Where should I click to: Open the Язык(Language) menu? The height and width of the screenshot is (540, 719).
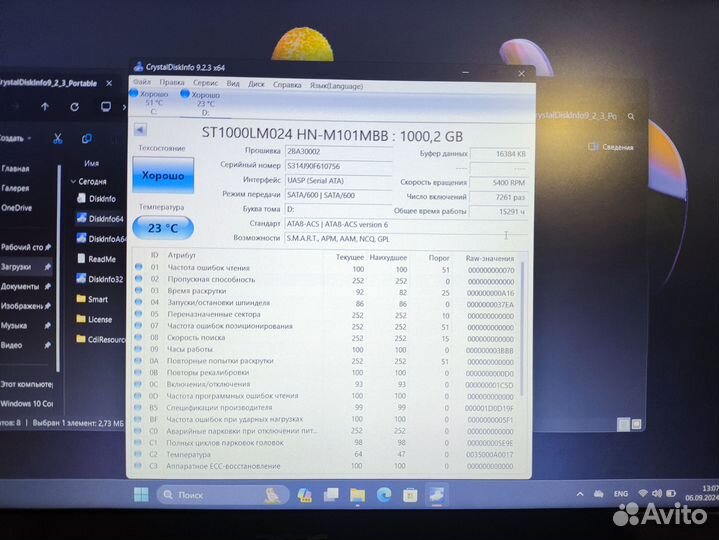(339, 85)
